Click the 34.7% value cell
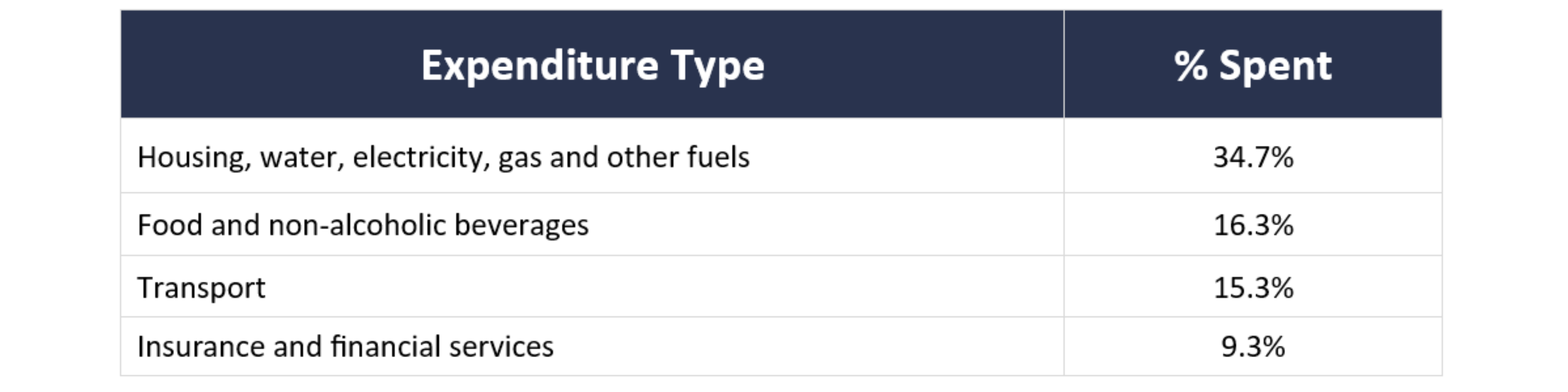This screenshot has height=392, width=1568. tap(1253, 156)
